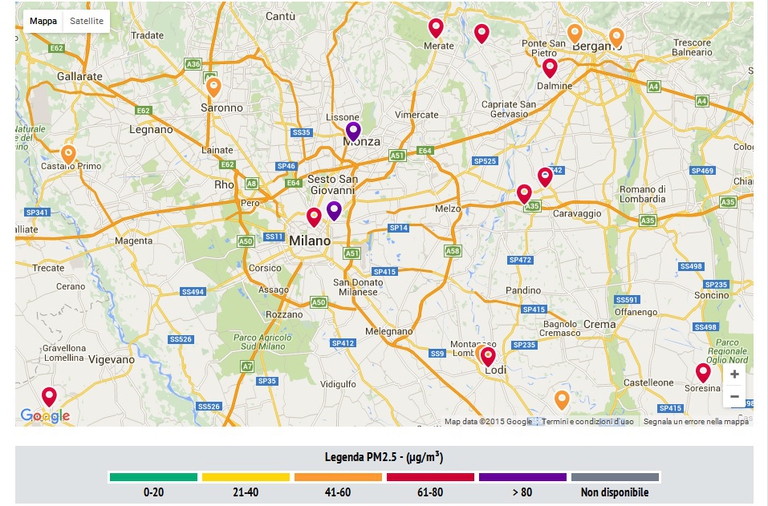Zoom out with the minus button
768x506 pixels.
coord(734,396)
